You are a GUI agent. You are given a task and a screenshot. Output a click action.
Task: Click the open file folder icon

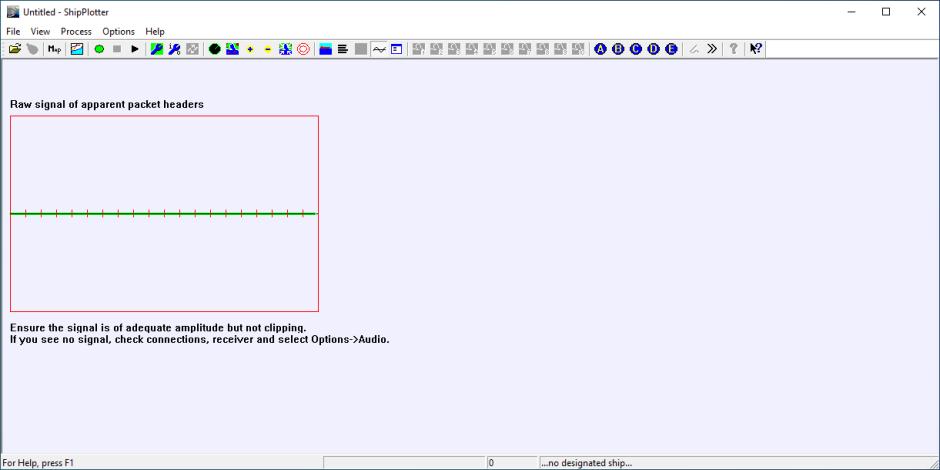coord(14,49)
